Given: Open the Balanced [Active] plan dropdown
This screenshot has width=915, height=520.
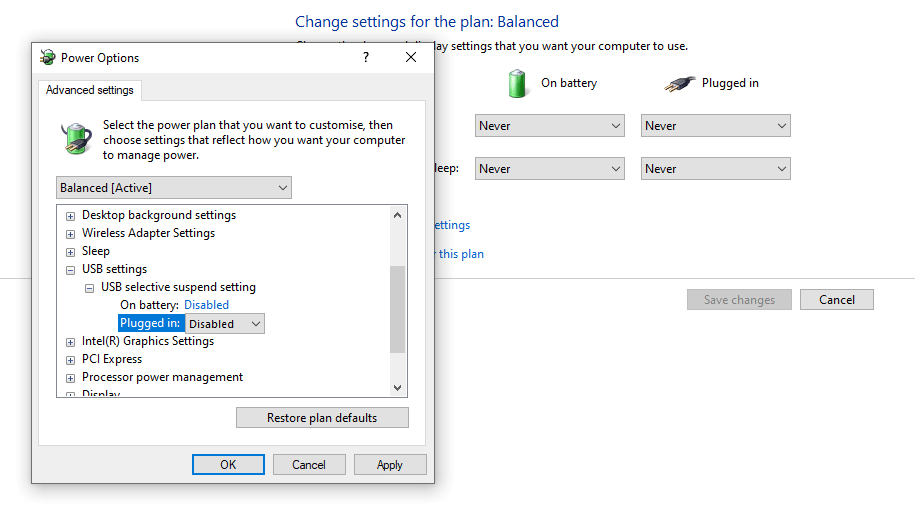Looking at the screenshot, I should pos(174,188).
